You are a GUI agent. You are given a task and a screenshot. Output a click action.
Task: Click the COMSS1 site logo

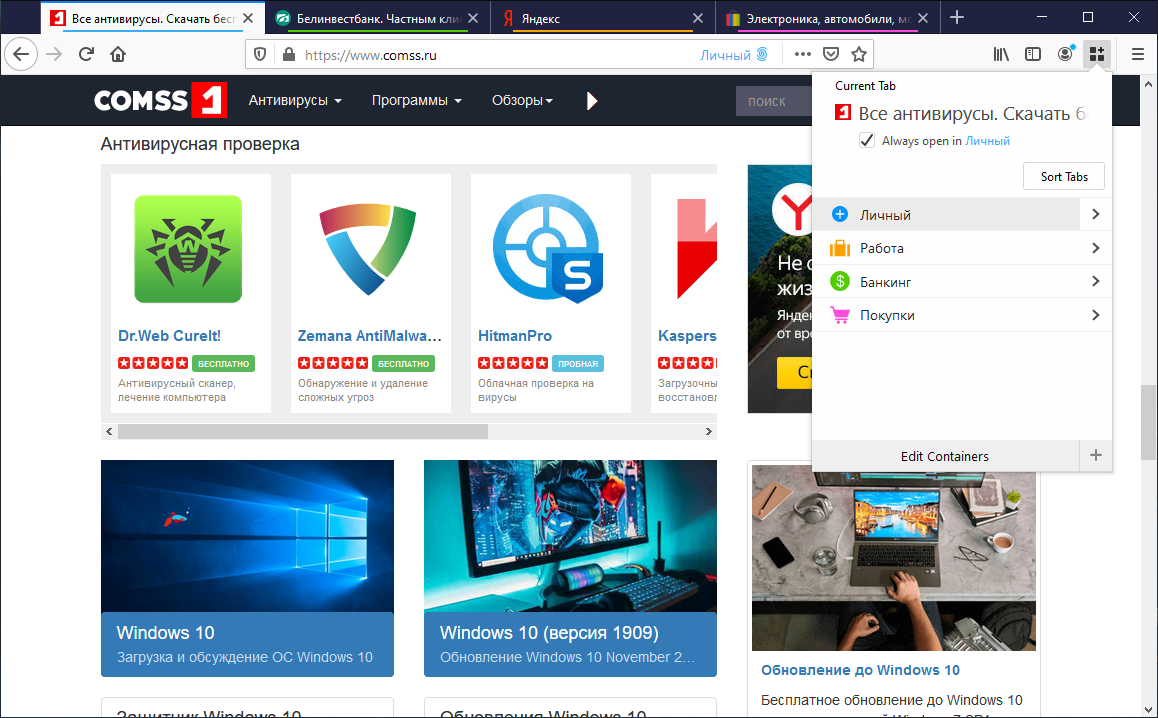click(160, 100)
